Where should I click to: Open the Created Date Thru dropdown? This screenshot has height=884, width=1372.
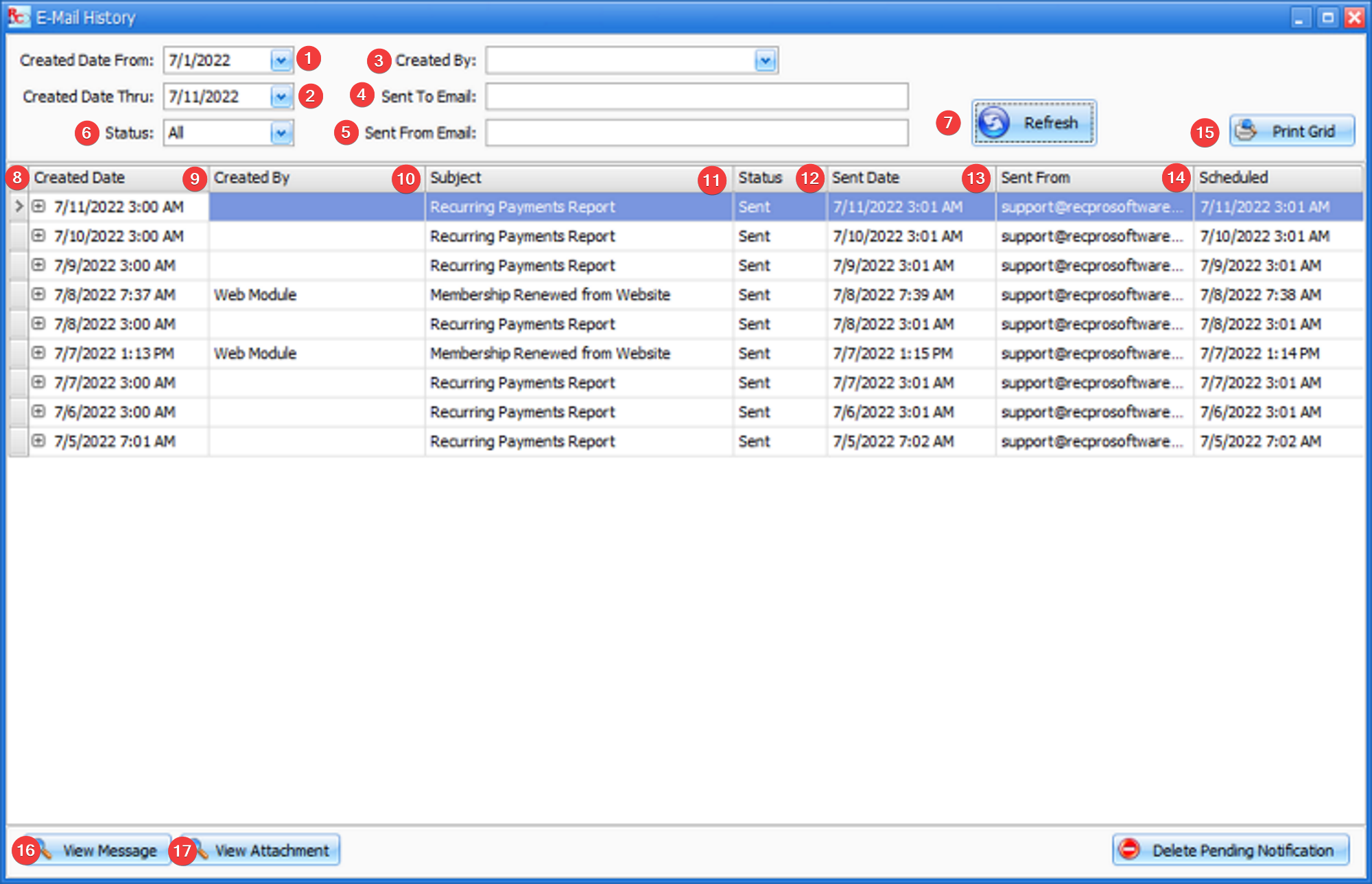pyautogui.click(x=281, y=97)
